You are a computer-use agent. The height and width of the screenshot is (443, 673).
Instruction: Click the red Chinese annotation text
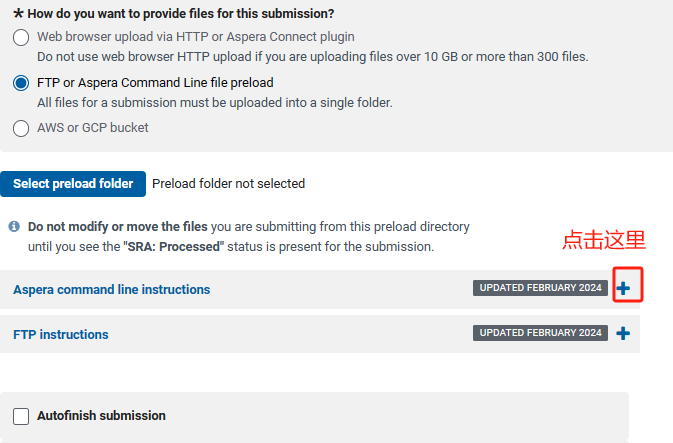[x=604, y=240]
